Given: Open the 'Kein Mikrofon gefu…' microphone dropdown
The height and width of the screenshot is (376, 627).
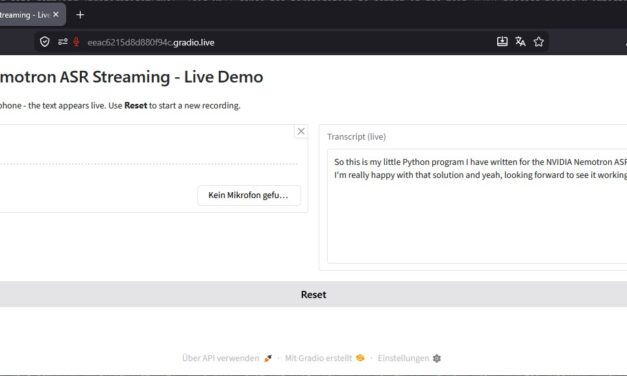Looking at the screenshot, I should click(249, 195).
